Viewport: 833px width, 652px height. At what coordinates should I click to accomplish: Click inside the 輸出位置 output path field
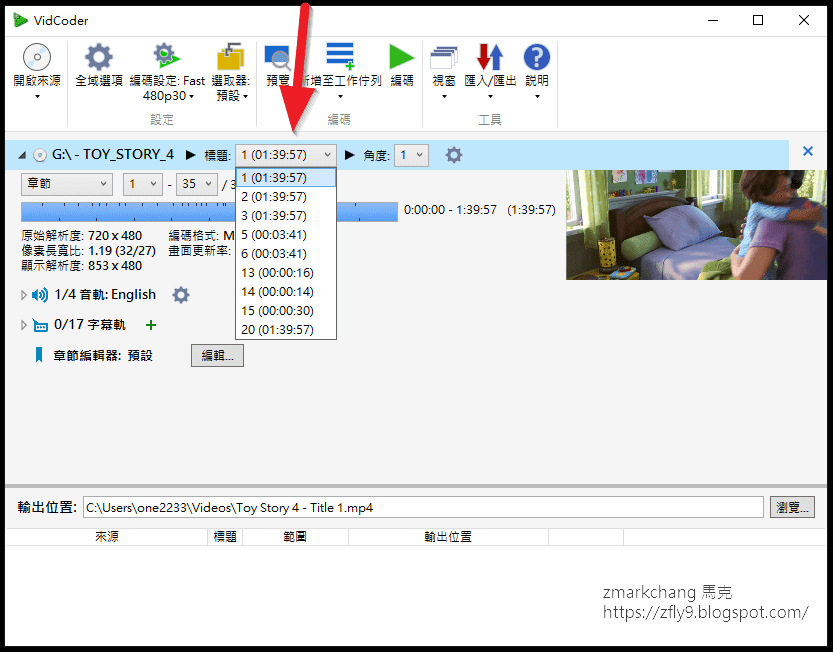400,507
